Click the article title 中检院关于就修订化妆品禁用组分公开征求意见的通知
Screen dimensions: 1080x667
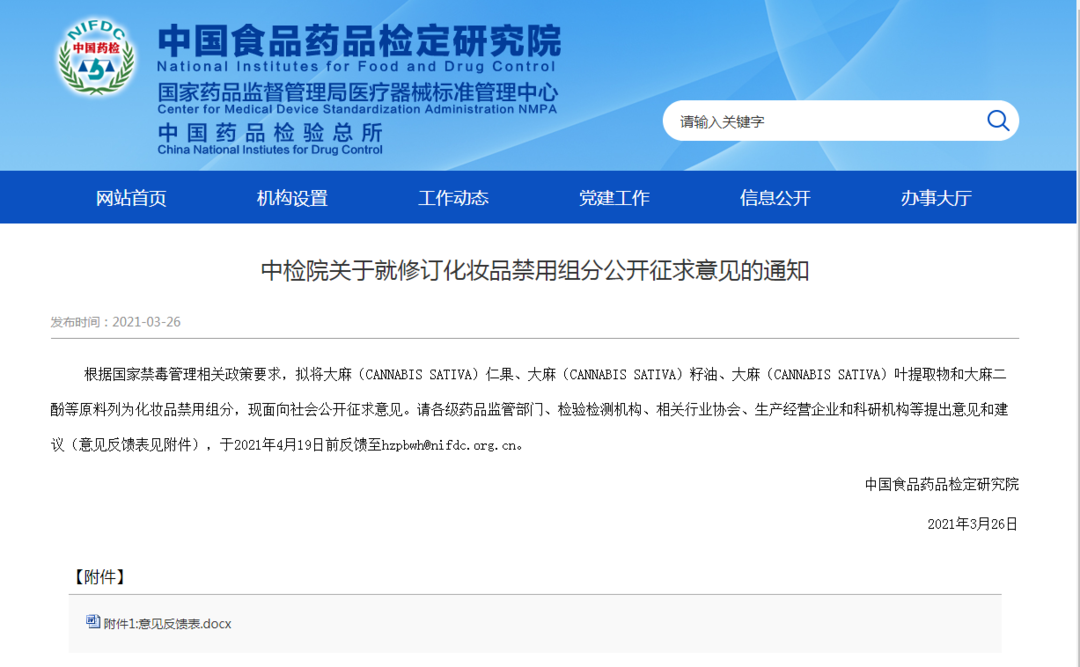coord(534,271)
